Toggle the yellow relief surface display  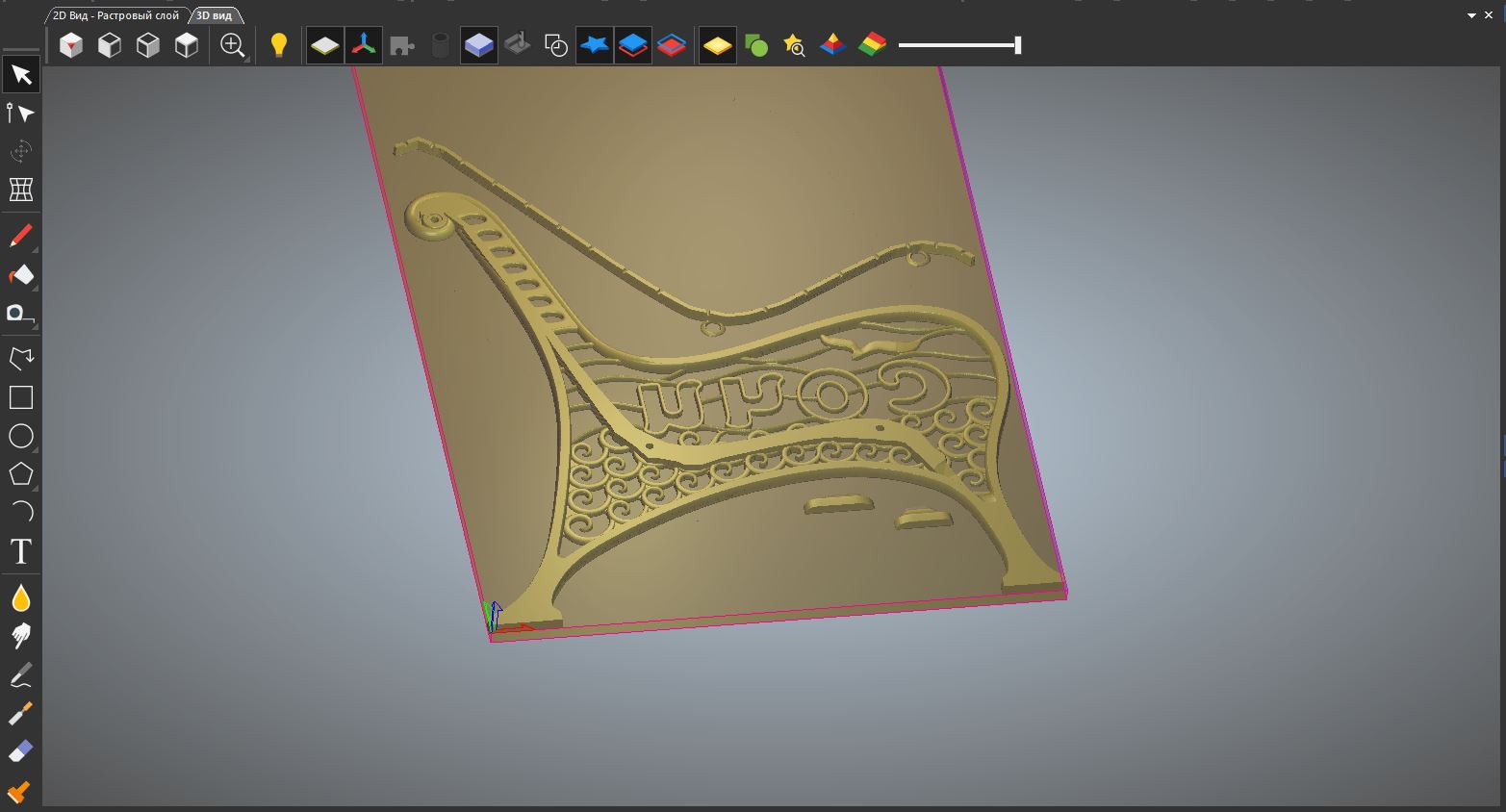tap(718, 45)
